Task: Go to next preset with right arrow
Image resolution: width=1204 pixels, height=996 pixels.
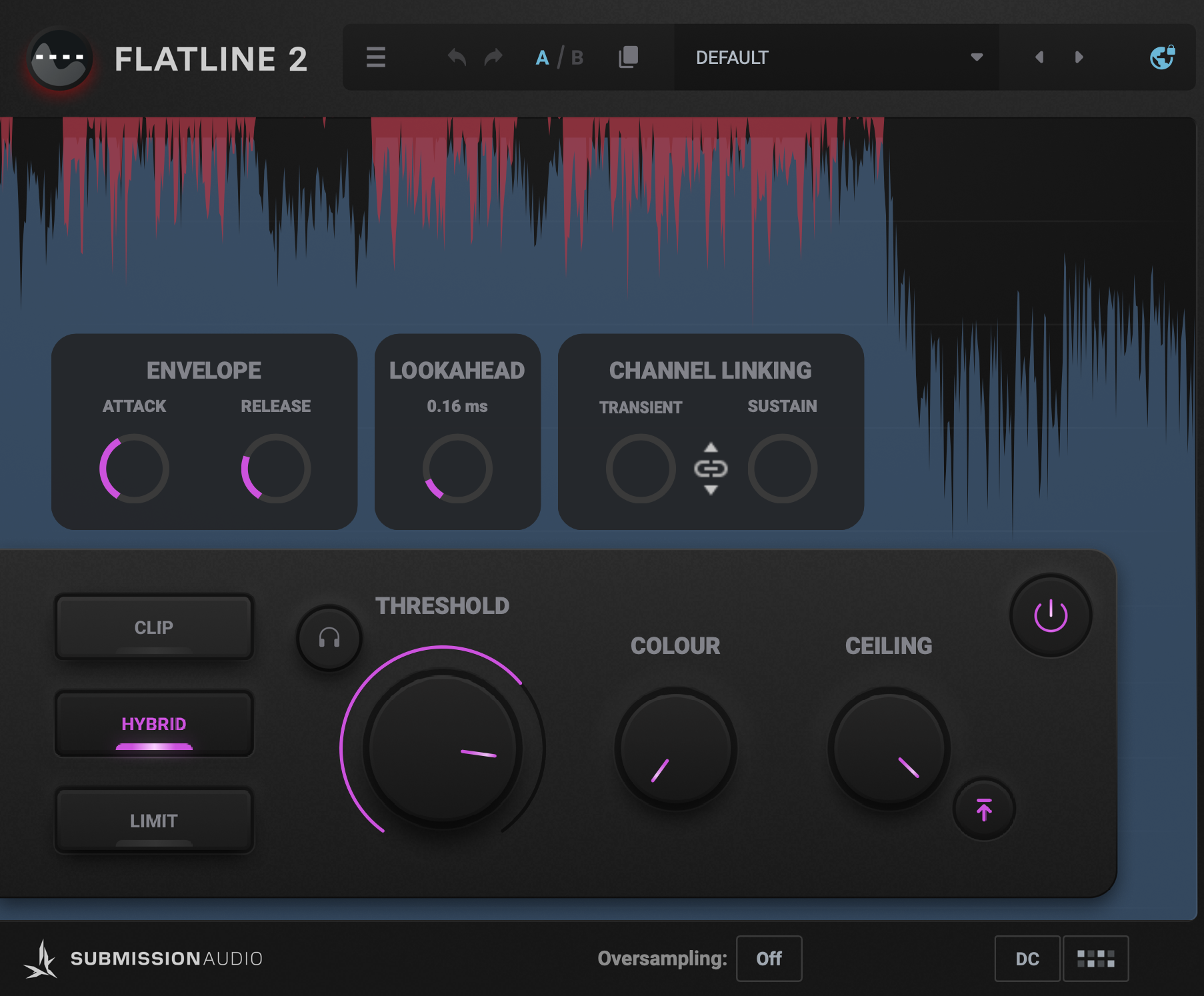Action: point(1078,57)
